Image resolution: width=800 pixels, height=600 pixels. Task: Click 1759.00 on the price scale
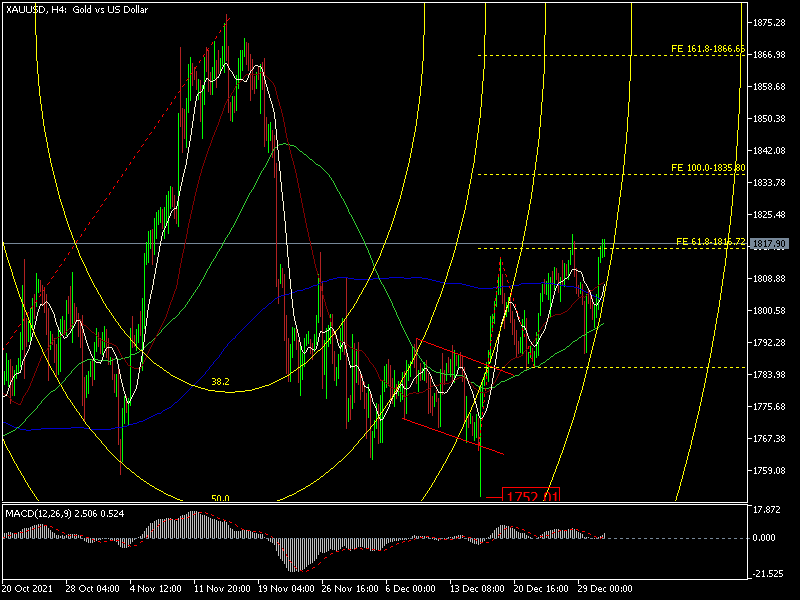click(x=771, y=470)
